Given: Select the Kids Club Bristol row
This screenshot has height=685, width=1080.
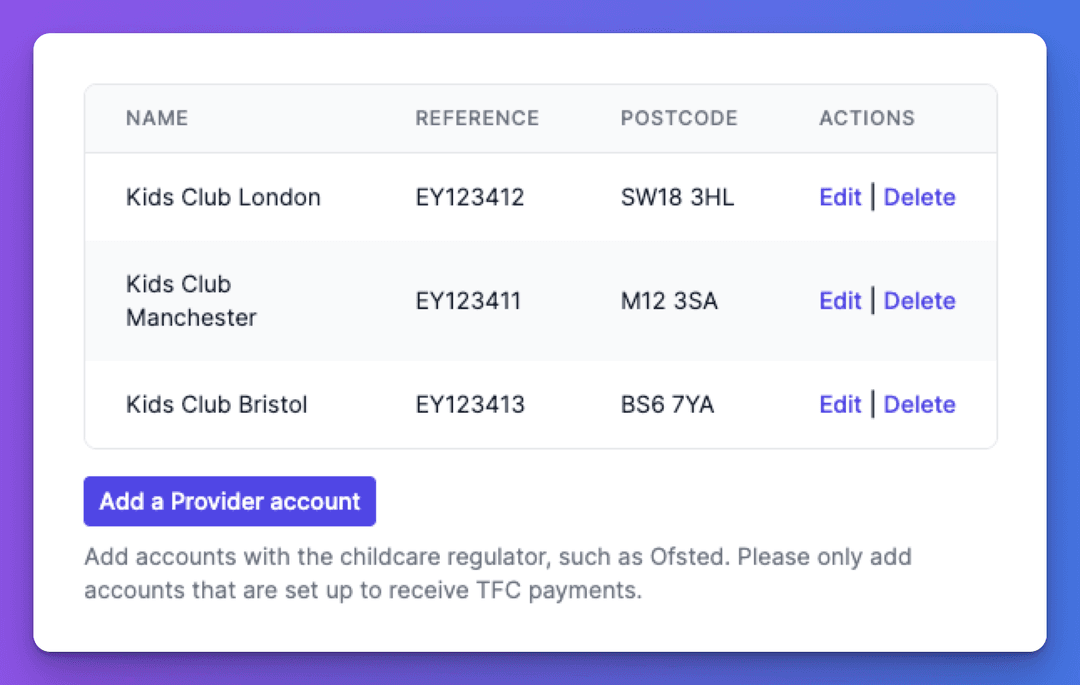Looking at the screenshot, I should (540, 404).
